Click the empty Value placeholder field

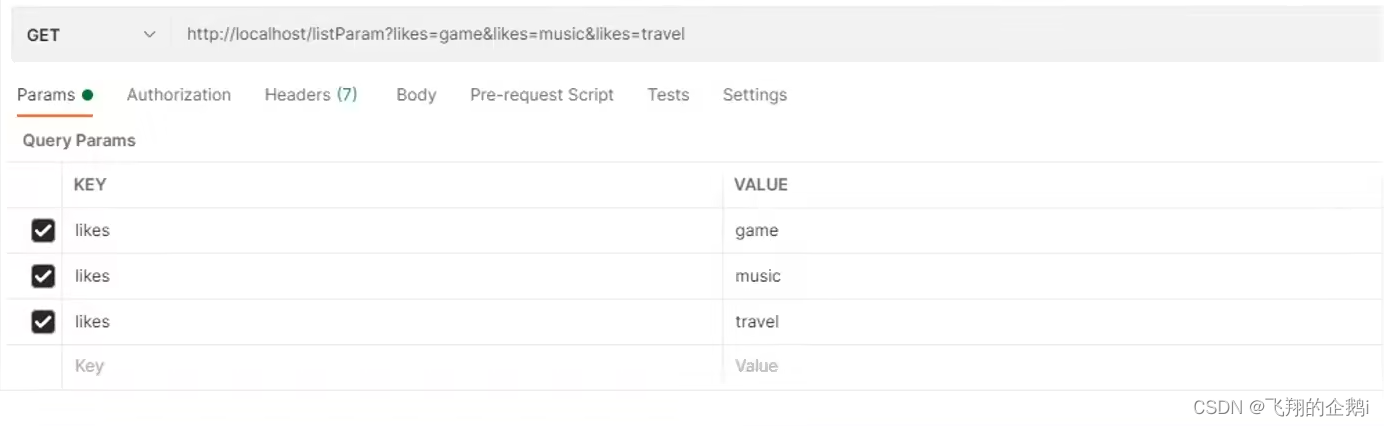click(1052, 367)
